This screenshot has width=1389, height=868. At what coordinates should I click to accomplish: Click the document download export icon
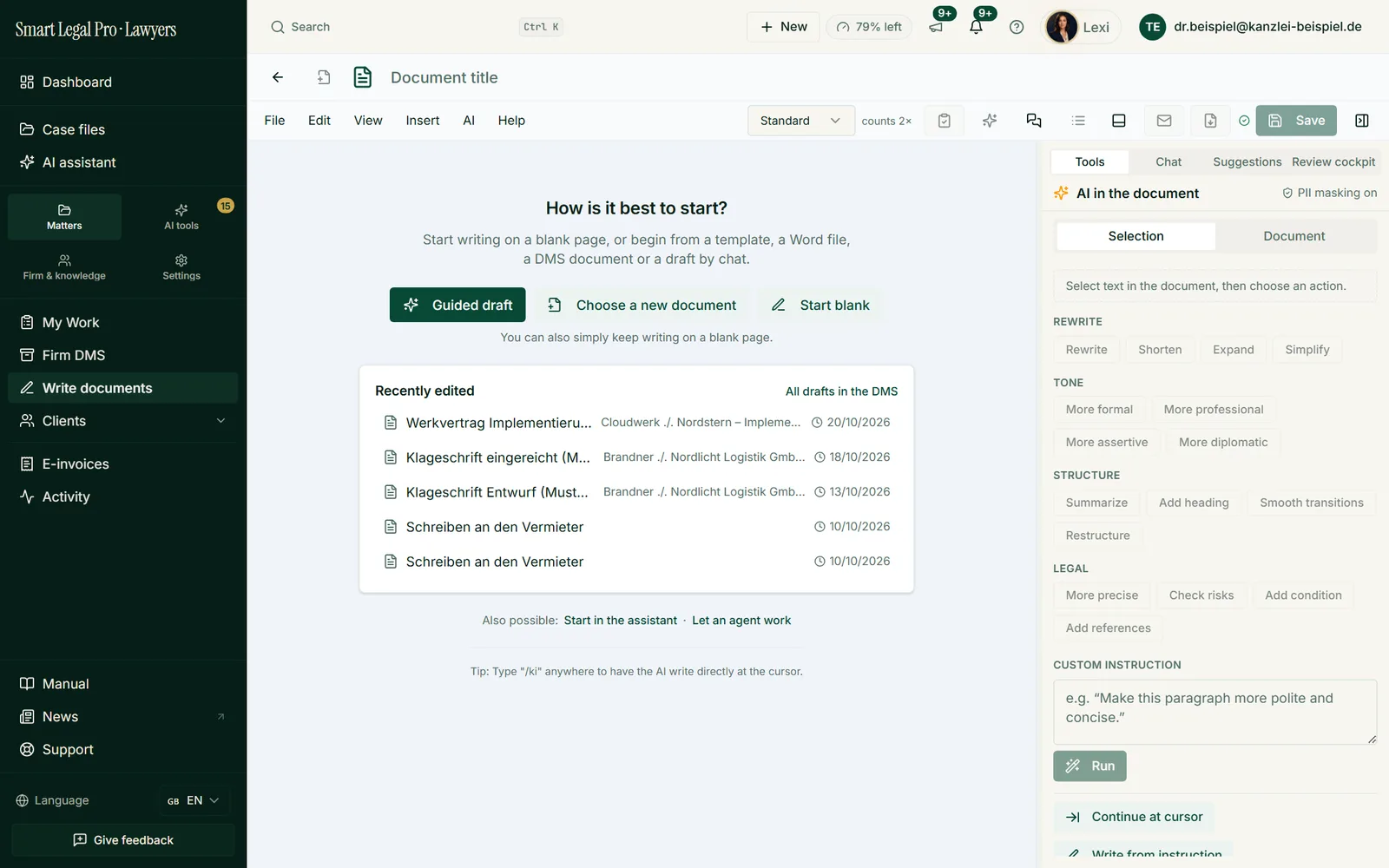(1210, 121)
